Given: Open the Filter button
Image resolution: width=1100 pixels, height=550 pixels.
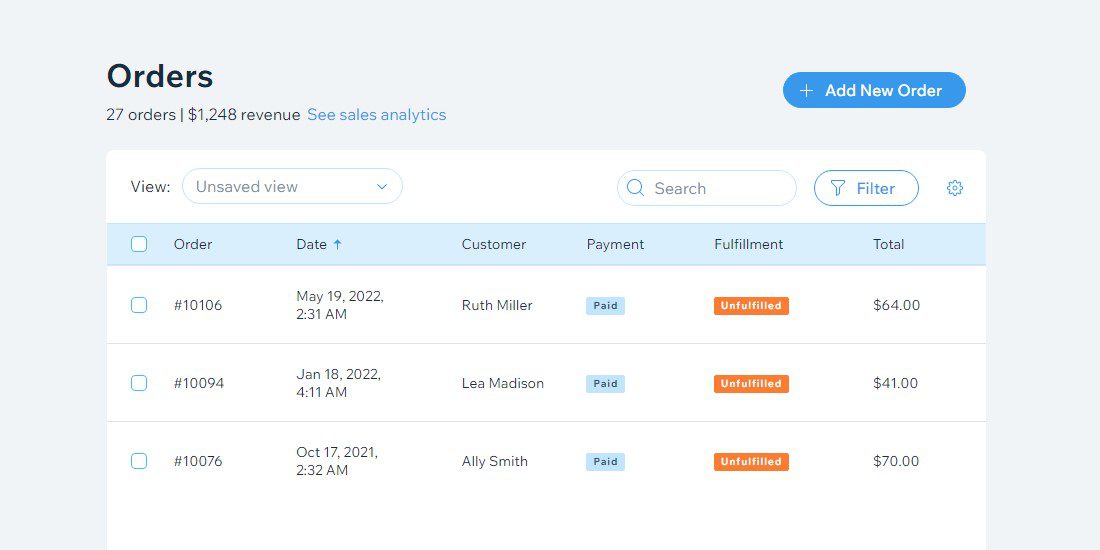Looking at the screenshot, I should click(866, 188).
